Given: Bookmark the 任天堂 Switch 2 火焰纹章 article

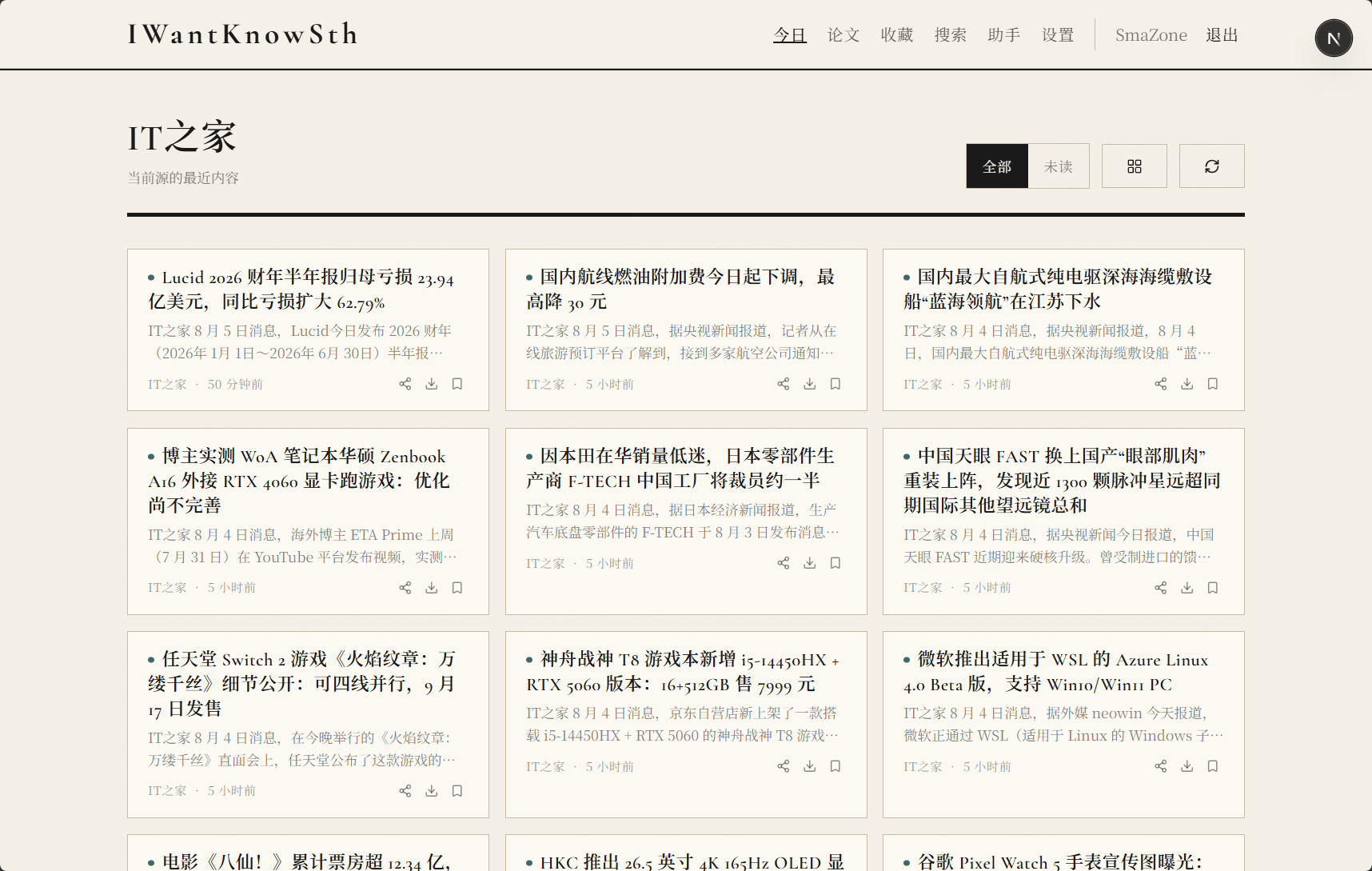Looking at the screenshot, I should (457, 791).
